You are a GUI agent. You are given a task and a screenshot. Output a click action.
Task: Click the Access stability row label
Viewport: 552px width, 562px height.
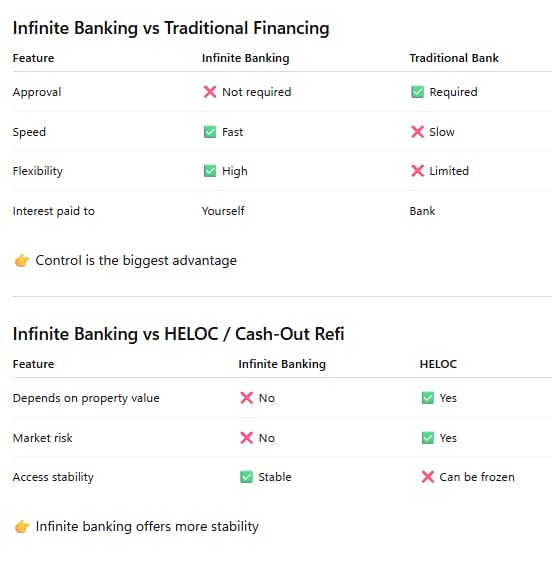click(x=53, y=477)
